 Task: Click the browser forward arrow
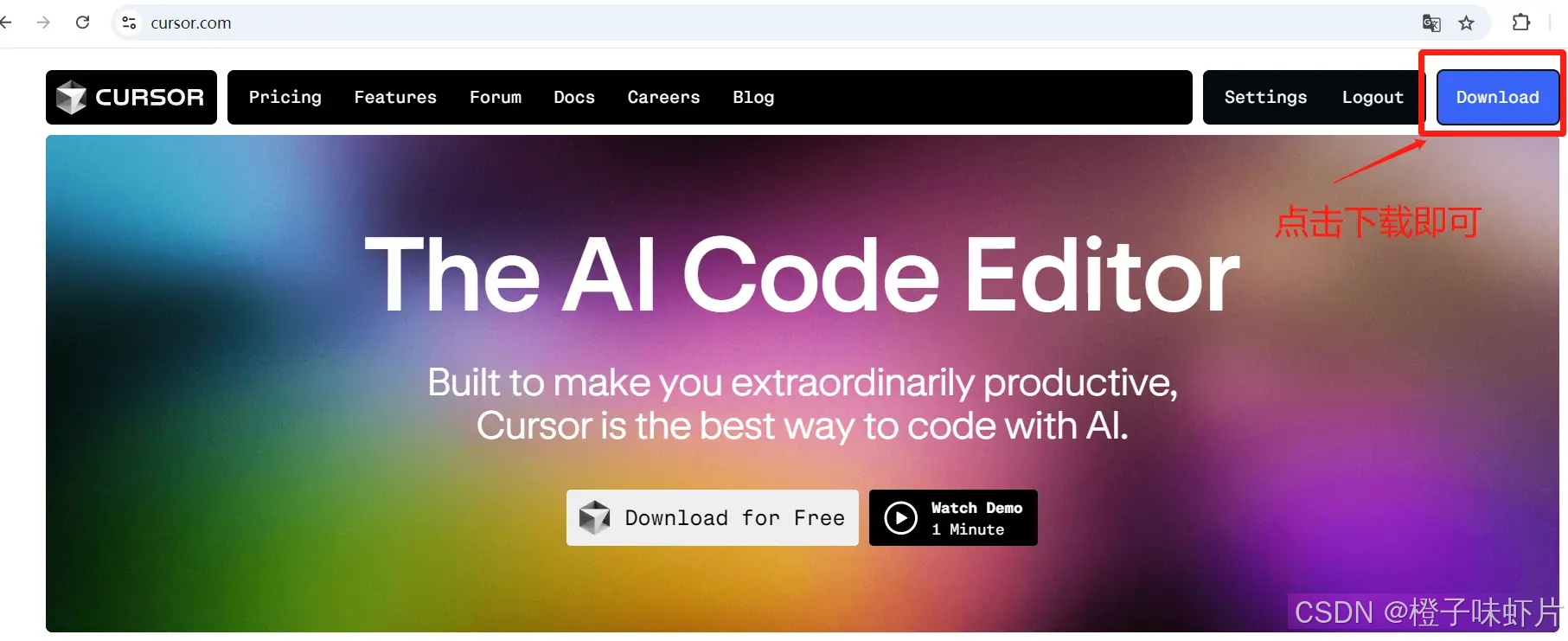coord(43,22)
